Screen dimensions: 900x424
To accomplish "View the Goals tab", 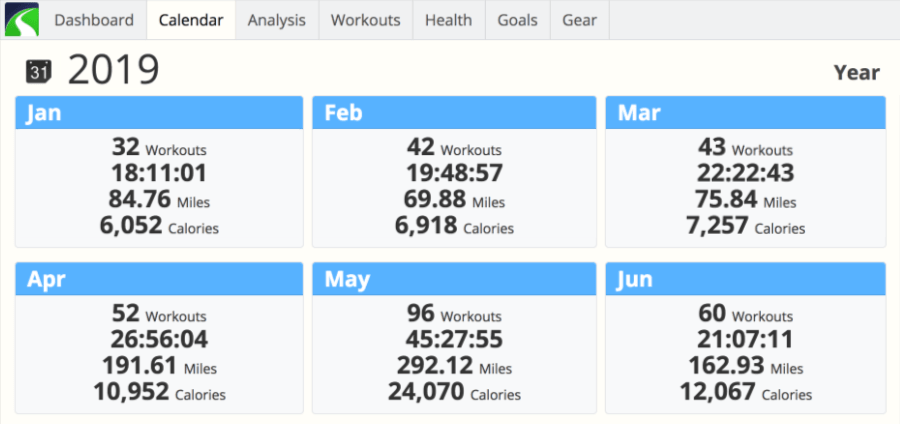I will click(x=518, y=20).
